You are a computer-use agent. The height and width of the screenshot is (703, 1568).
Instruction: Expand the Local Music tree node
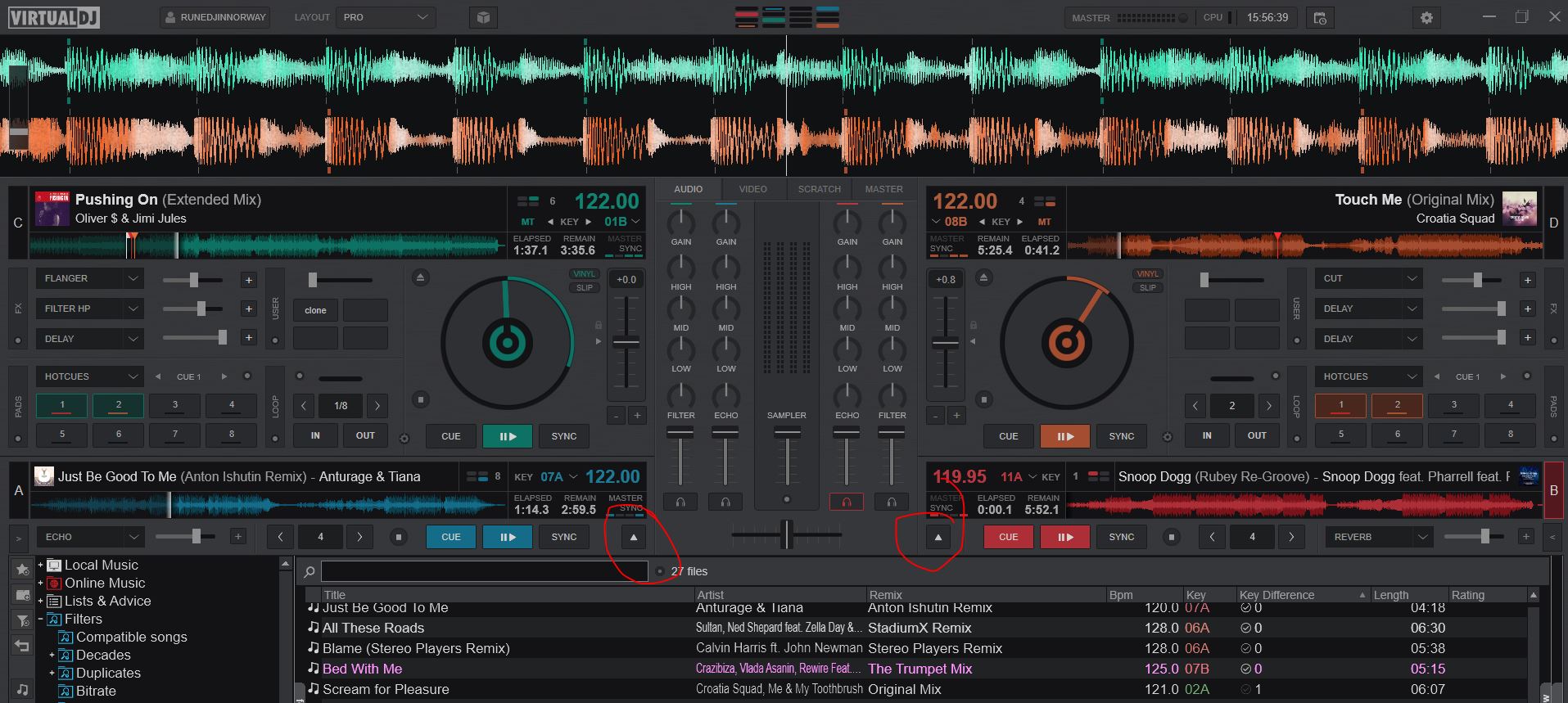click(x=40, y=566)
